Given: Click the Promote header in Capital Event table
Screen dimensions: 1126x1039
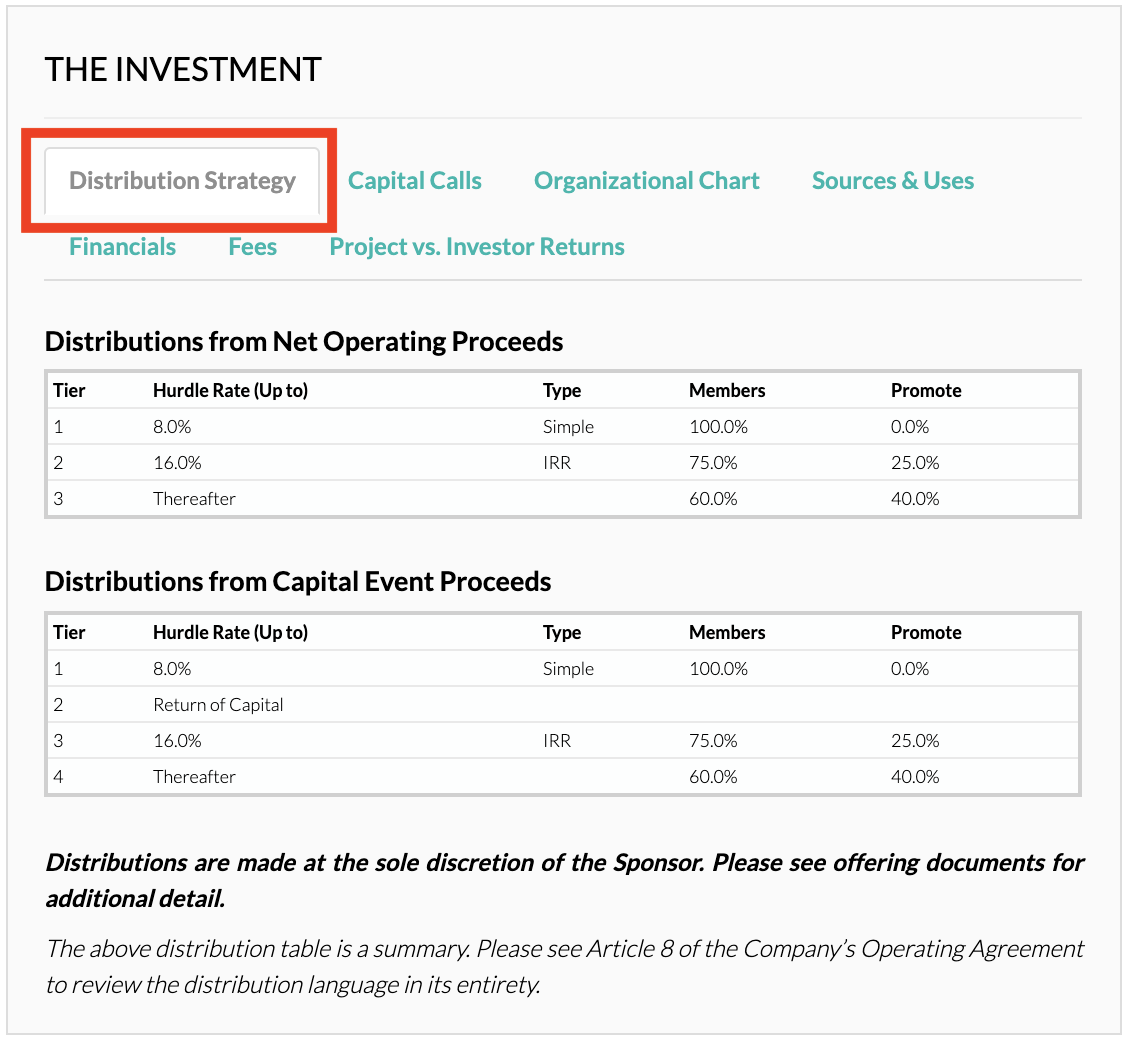Looking at the screenshot, I should [x=926, y=633].
